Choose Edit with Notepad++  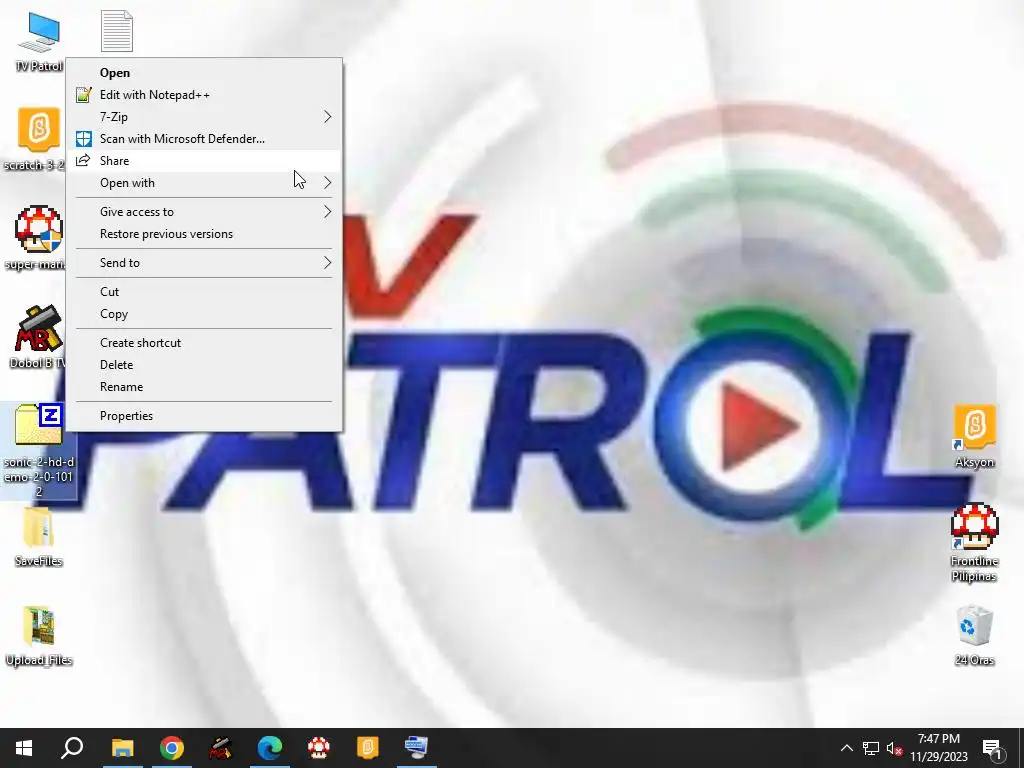pos(204,95)
